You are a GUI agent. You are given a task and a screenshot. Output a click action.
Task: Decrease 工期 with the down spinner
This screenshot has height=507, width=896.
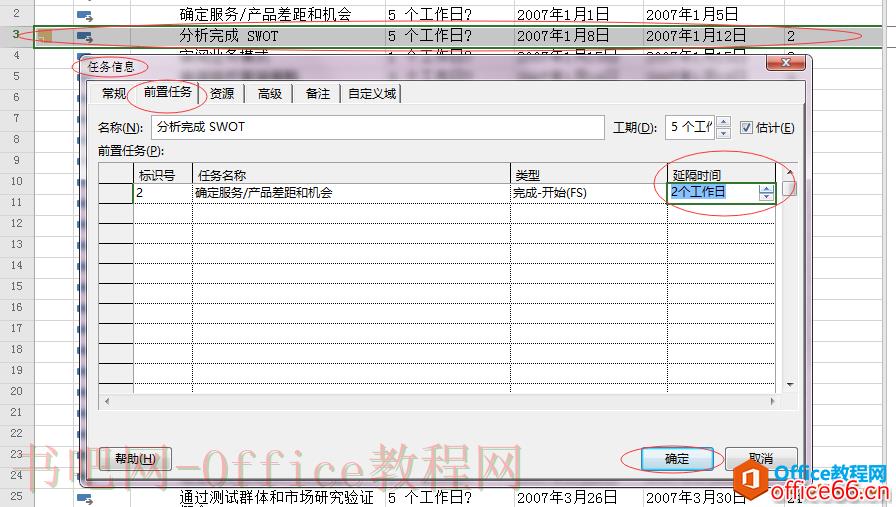pyautogui.click(x=723, y=133)
